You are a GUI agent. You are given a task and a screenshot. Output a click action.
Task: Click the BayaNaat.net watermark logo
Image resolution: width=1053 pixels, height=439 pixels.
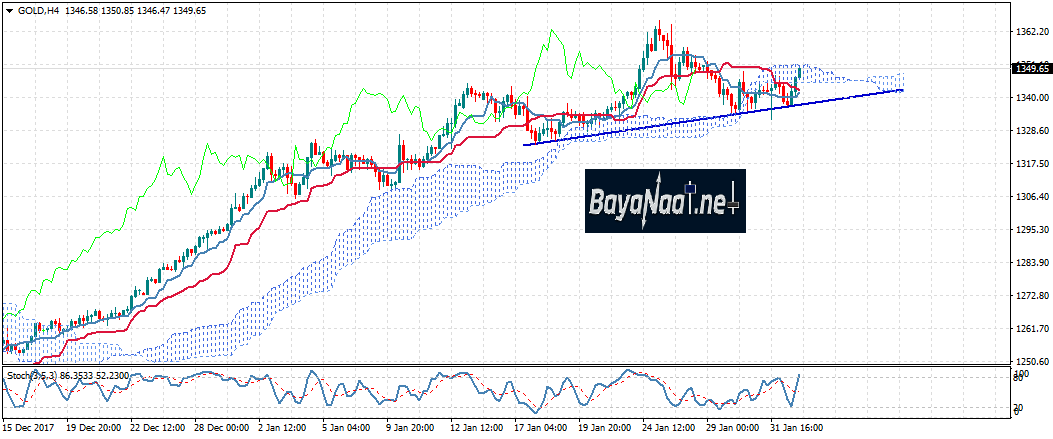pos(665,201)
